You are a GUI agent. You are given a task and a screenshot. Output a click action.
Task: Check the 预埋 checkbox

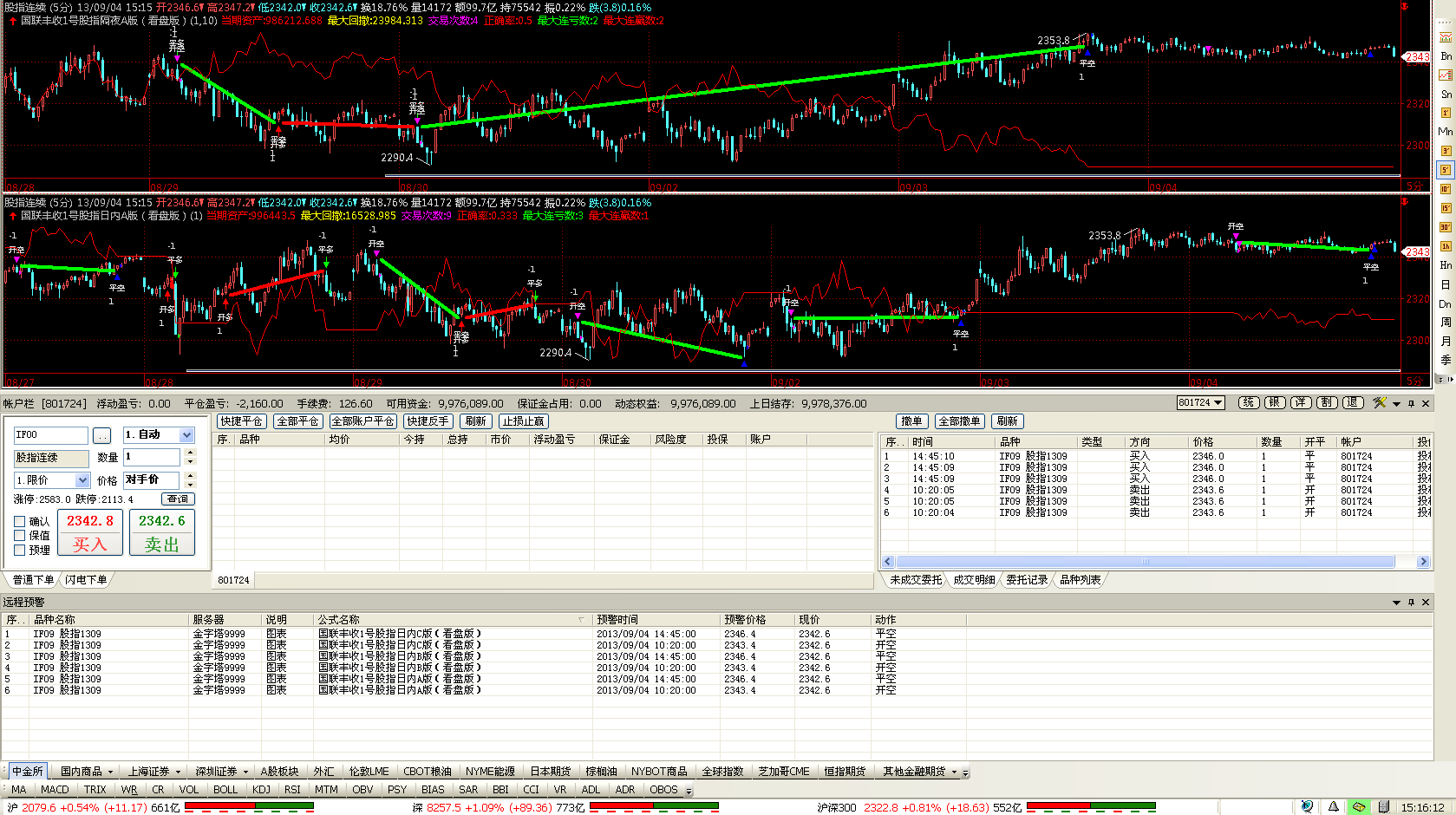pyautogui.click(x=20, y=550)
